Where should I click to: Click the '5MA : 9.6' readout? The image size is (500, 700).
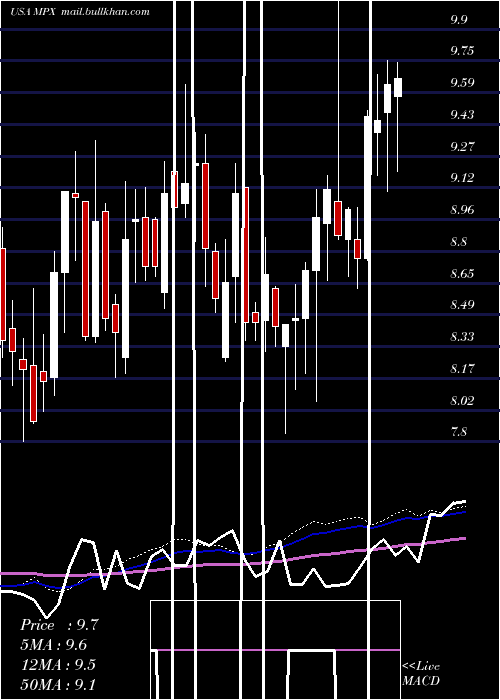click(x=54, y=644)
